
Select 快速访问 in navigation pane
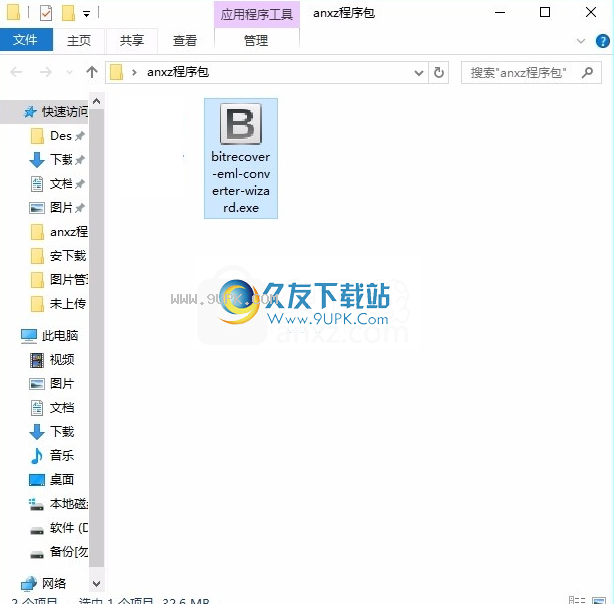pos(44,112)
